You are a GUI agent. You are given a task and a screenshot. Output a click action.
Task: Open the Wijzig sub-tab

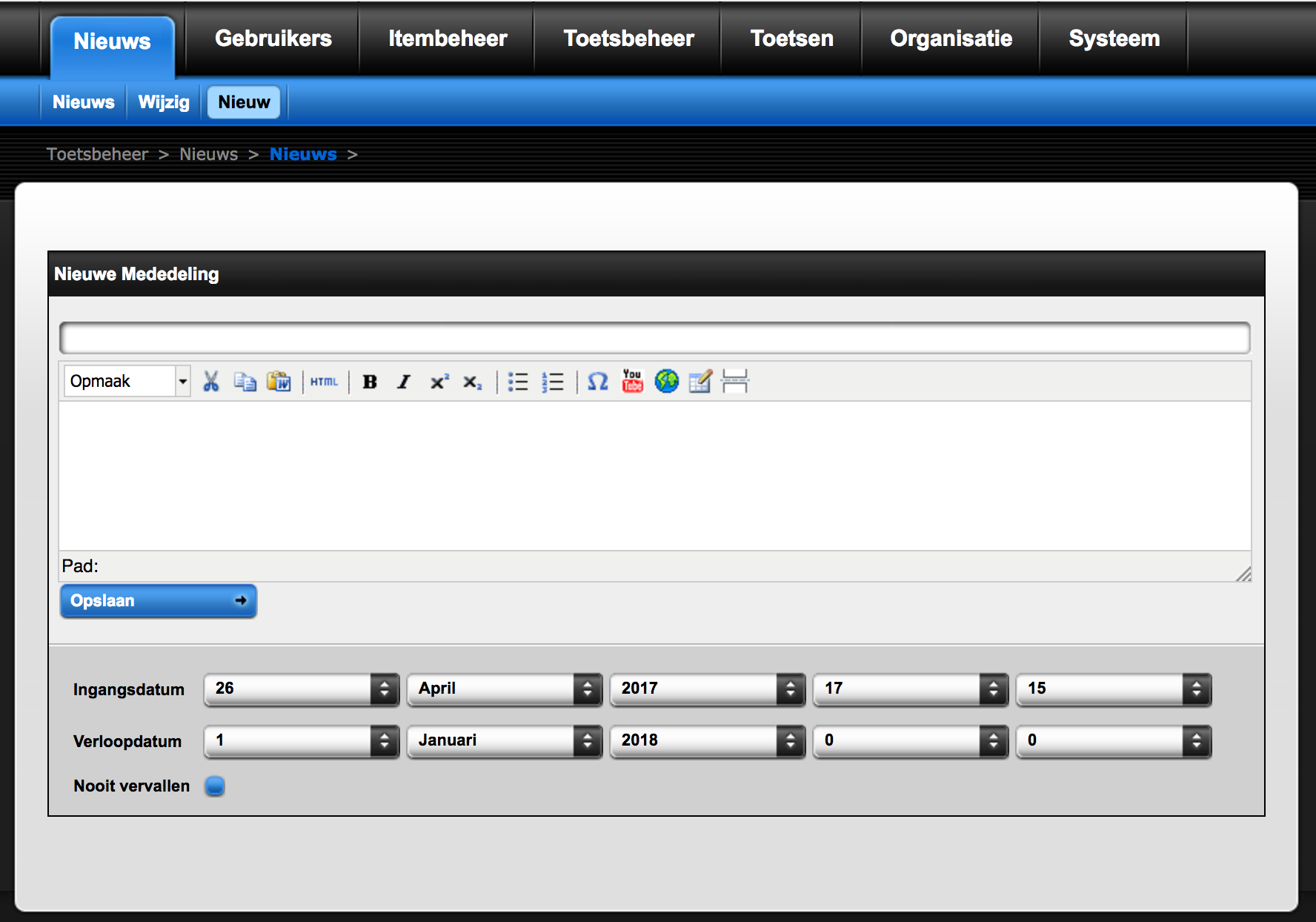click(164, 102)
